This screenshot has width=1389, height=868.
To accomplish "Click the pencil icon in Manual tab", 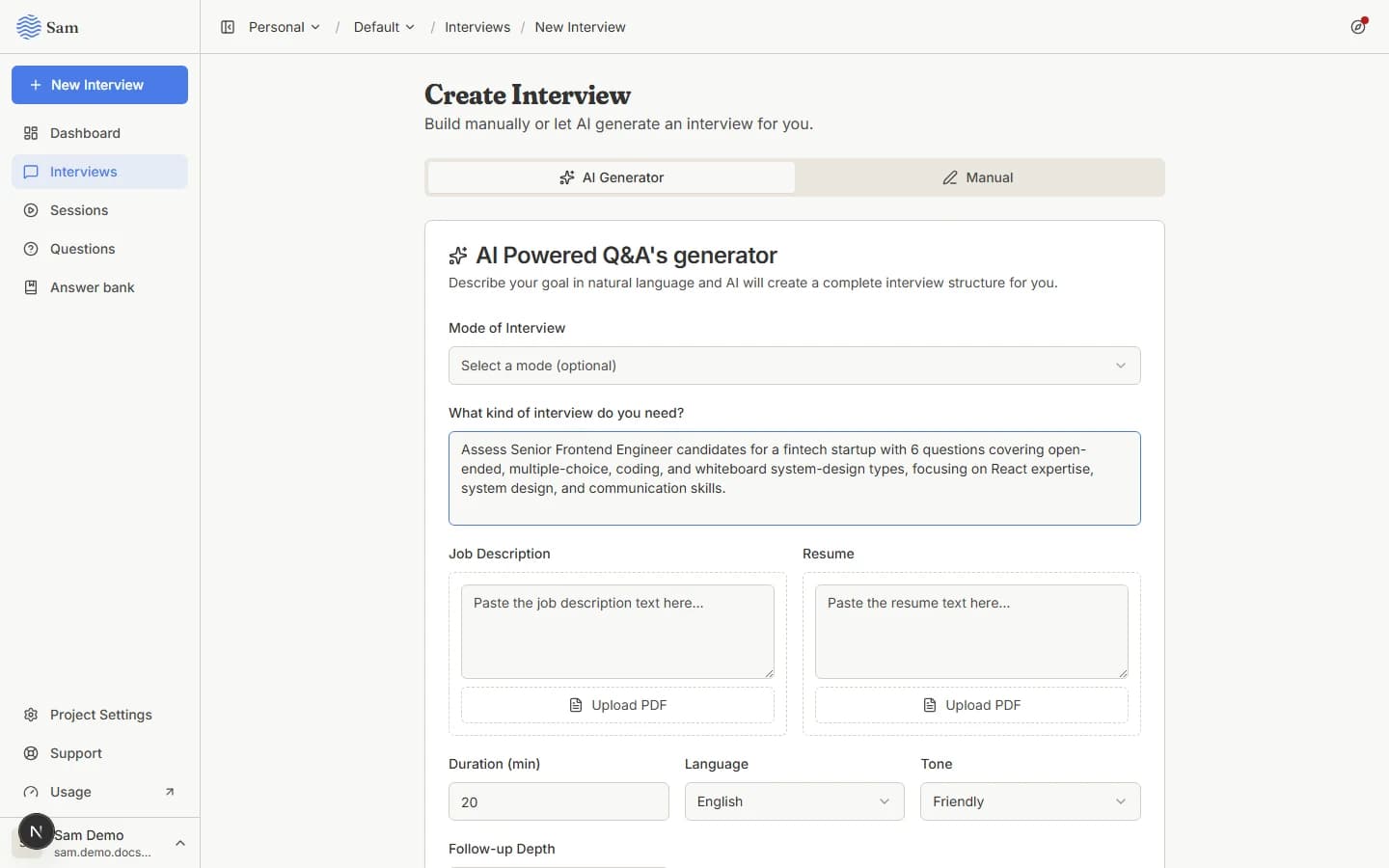I will coord(950,177).
